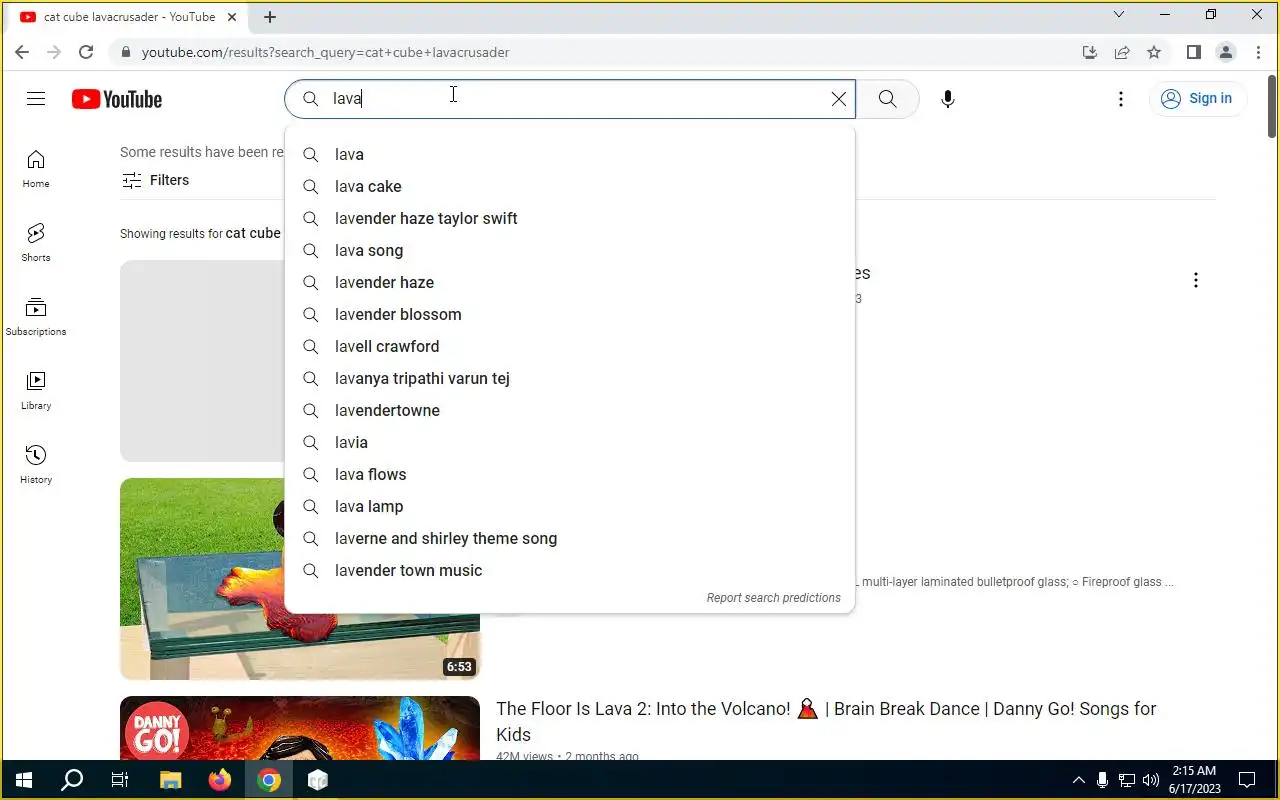
Task: Launch Firefox from the taskbar
Action: [x=219, y=780]
